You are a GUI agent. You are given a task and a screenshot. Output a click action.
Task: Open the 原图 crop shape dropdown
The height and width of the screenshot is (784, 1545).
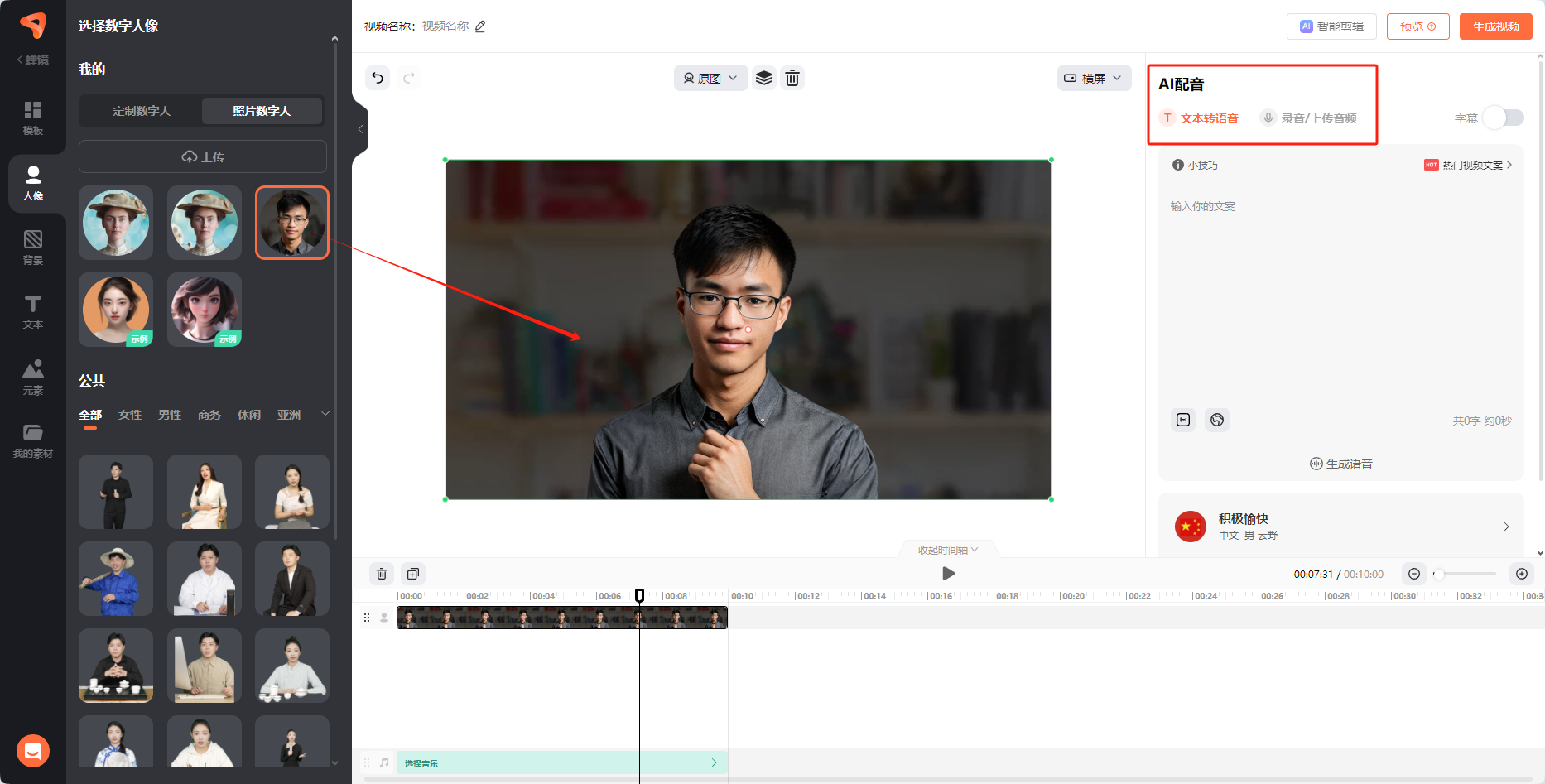click(x=710, y=78)
